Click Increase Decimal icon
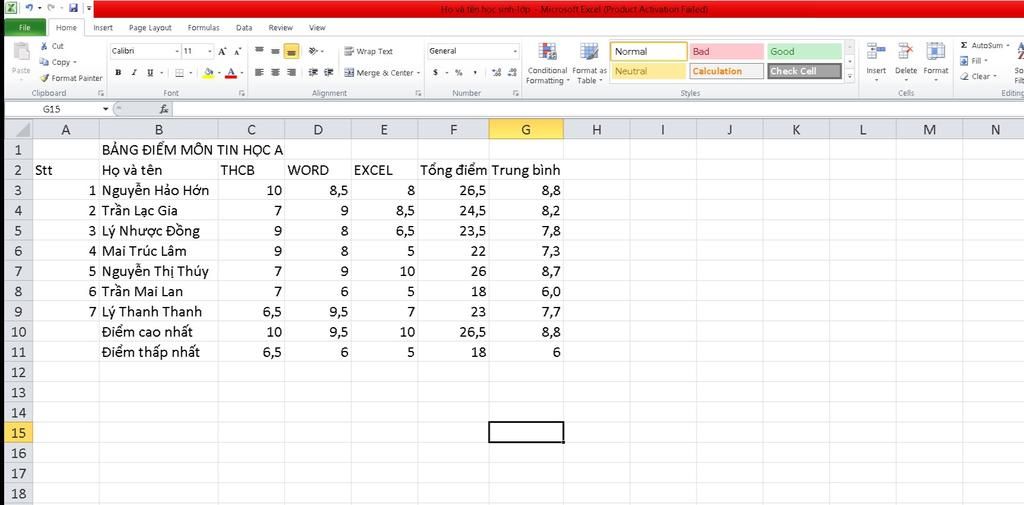 click(x=496, y=73)
